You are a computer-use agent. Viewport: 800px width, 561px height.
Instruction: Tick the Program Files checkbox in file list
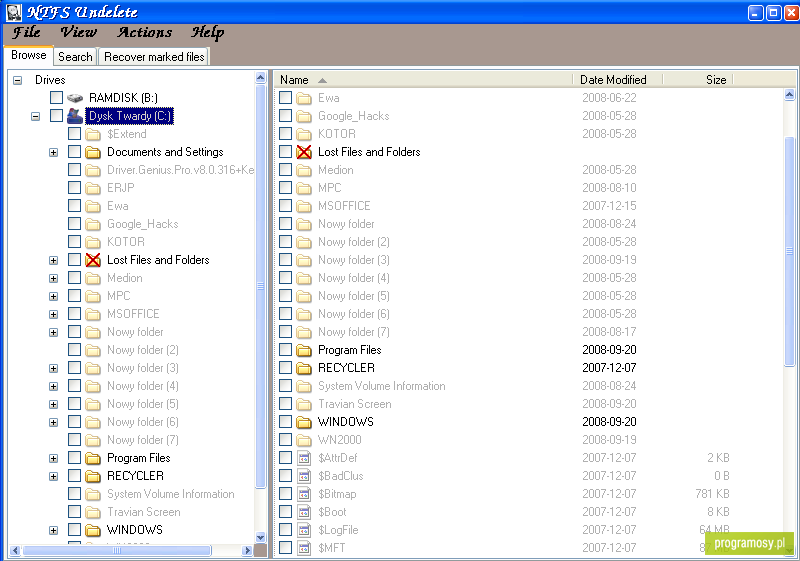coord(286,350)
